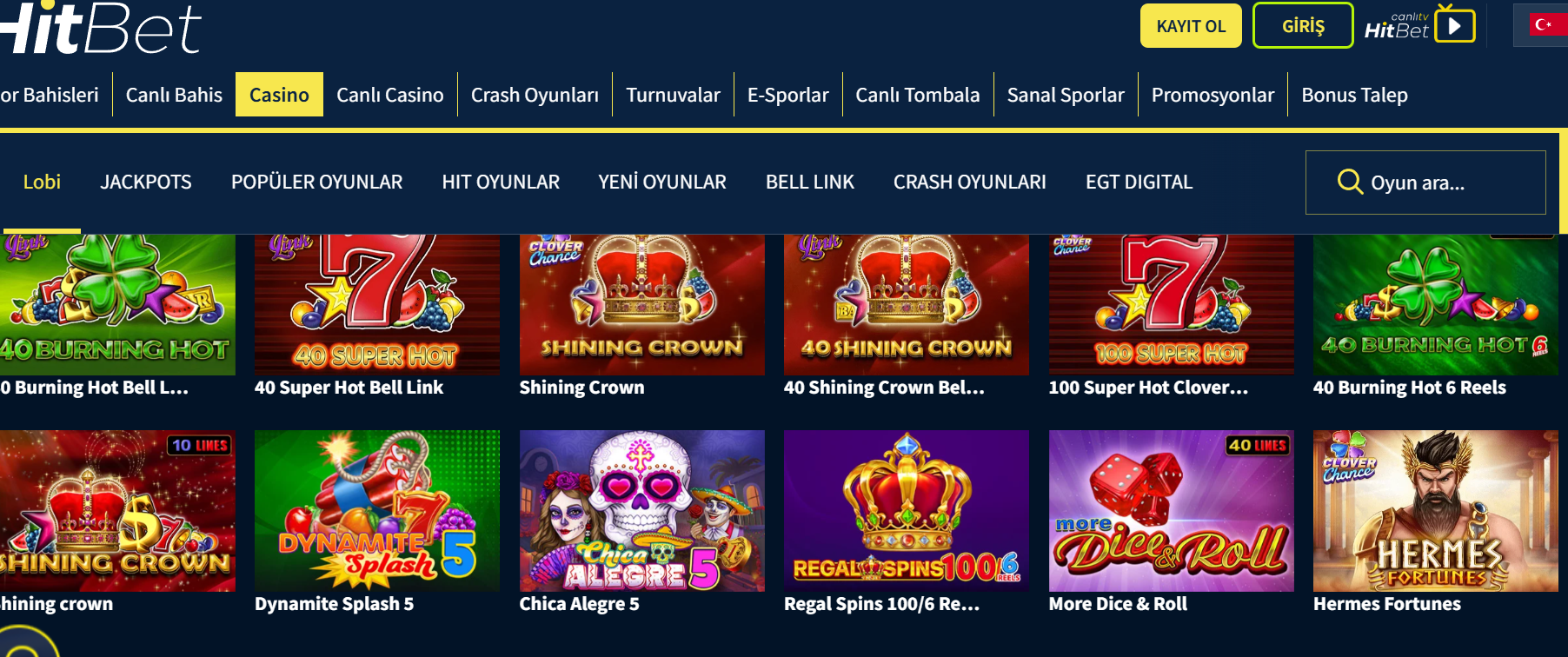Select the JACKPOTS category tab
The width and height of the screenshot is (1568, 657).
pyautogui.click(x=146, y=182)
